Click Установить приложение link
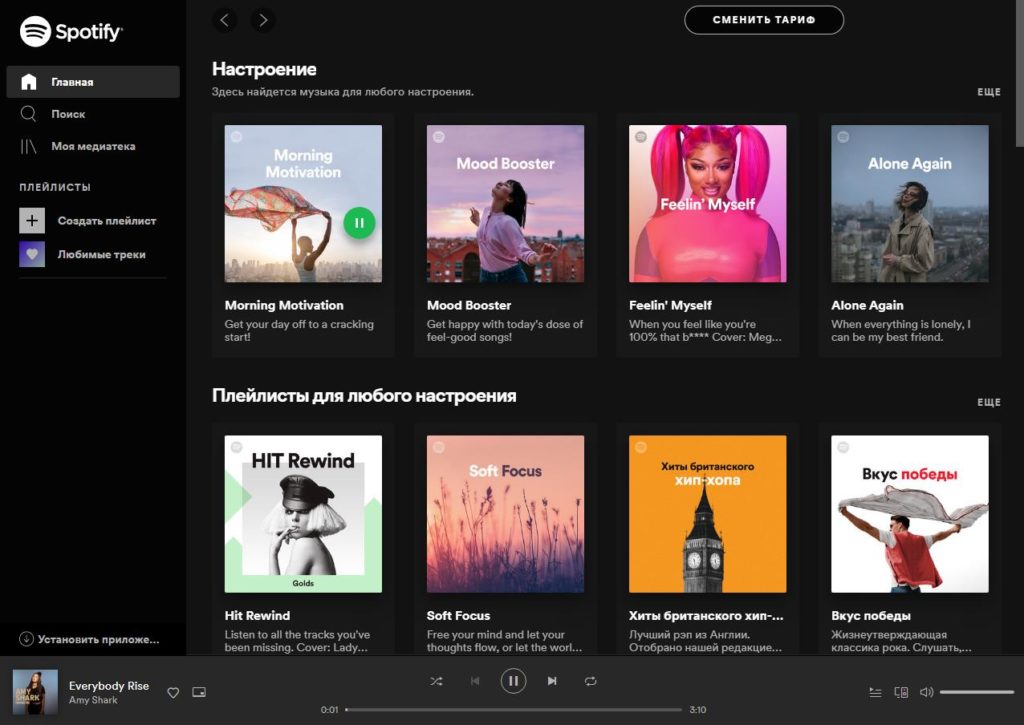This screenshot has width=1024, height=725. [89, 639]
